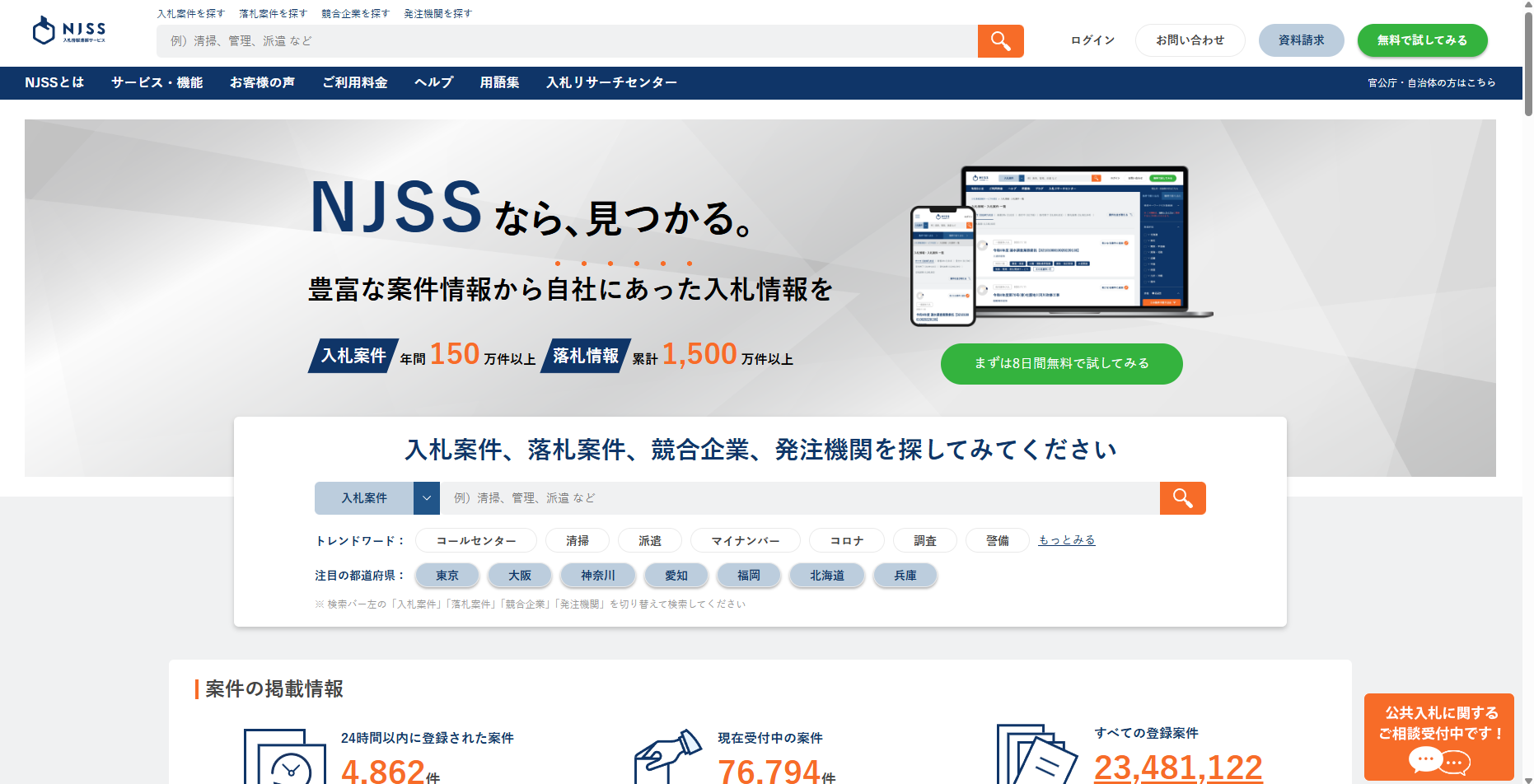Click まずは8日間無料で試してみる button
Viewport: 1534px width, 784px height.
[x=1062, y=363]
